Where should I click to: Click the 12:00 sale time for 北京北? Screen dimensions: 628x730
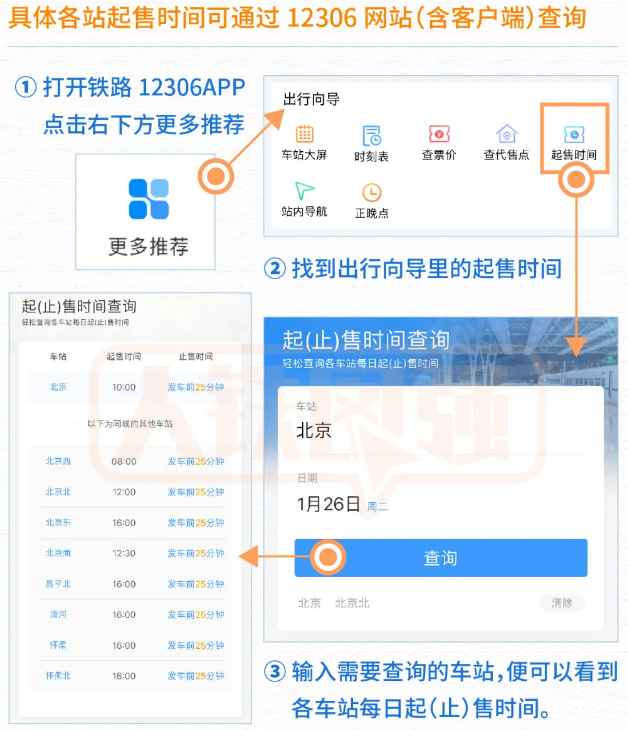tap(124, 492)
